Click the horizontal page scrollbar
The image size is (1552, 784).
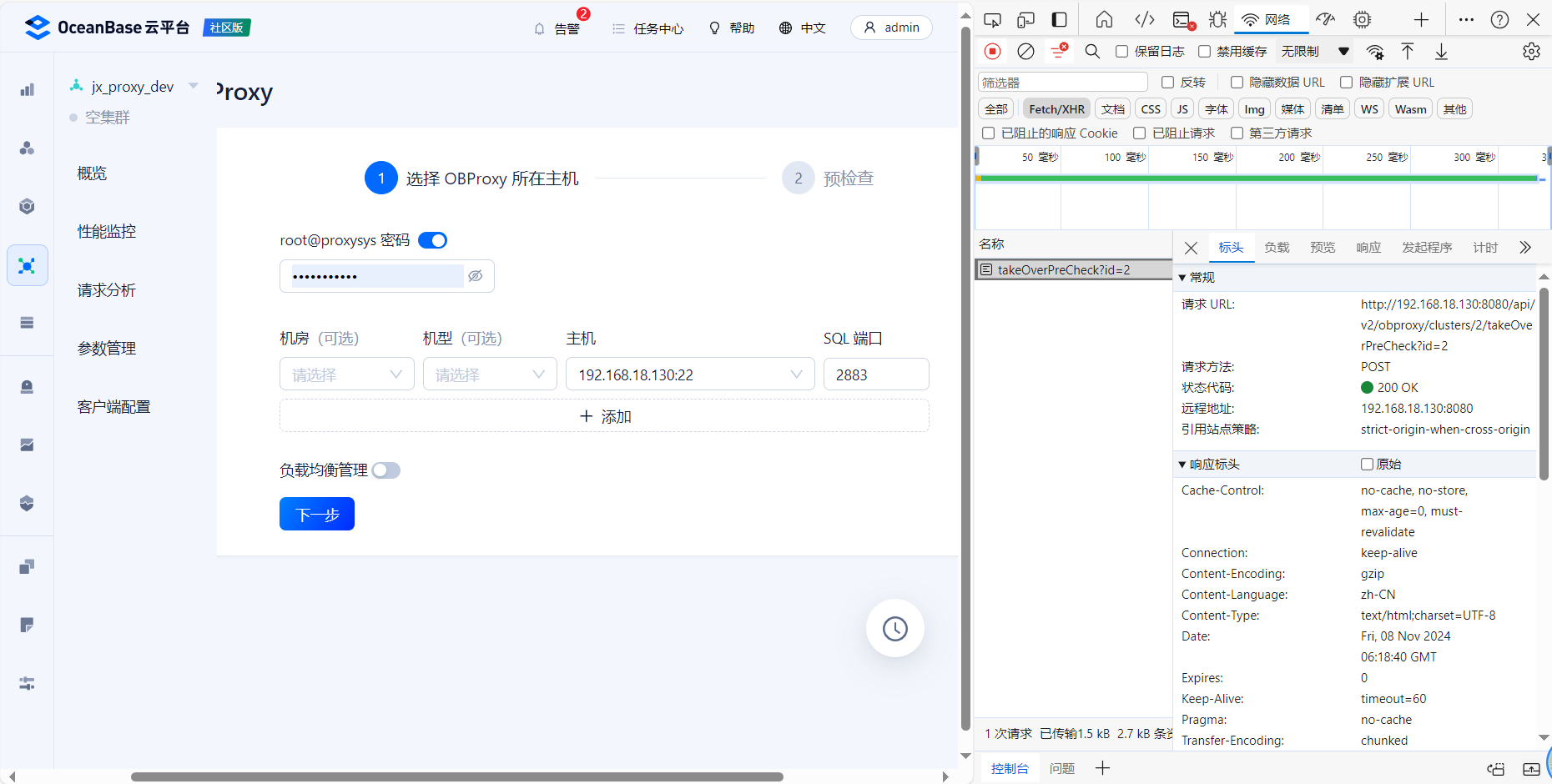pyautogui.click(x=457, y=776)
